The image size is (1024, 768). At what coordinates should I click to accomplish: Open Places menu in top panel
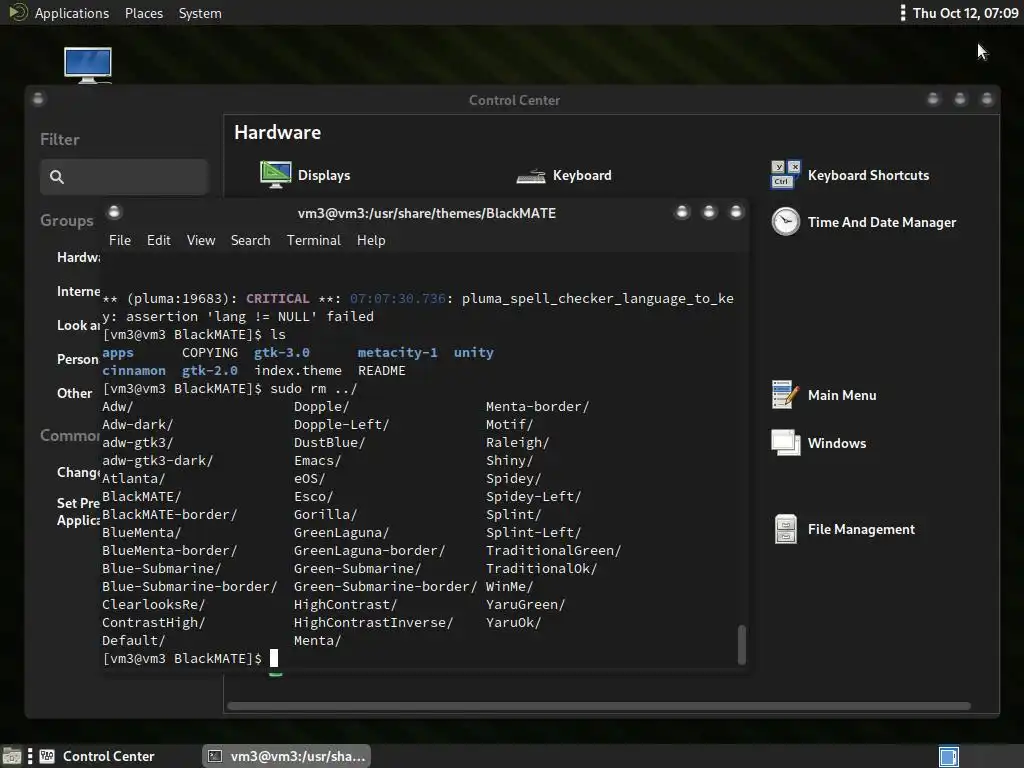click(x=144, y=13)
